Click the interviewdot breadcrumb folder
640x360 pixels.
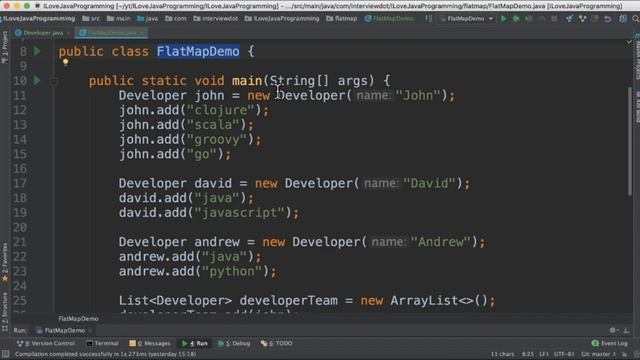216,19
